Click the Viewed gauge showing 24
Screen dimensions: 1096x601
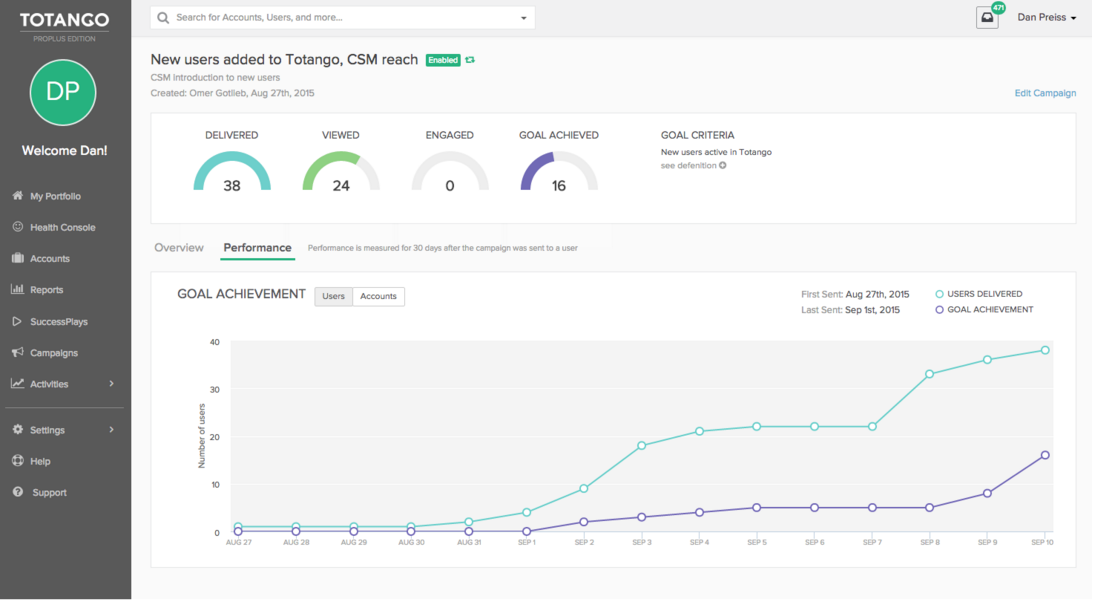[340, 171]
